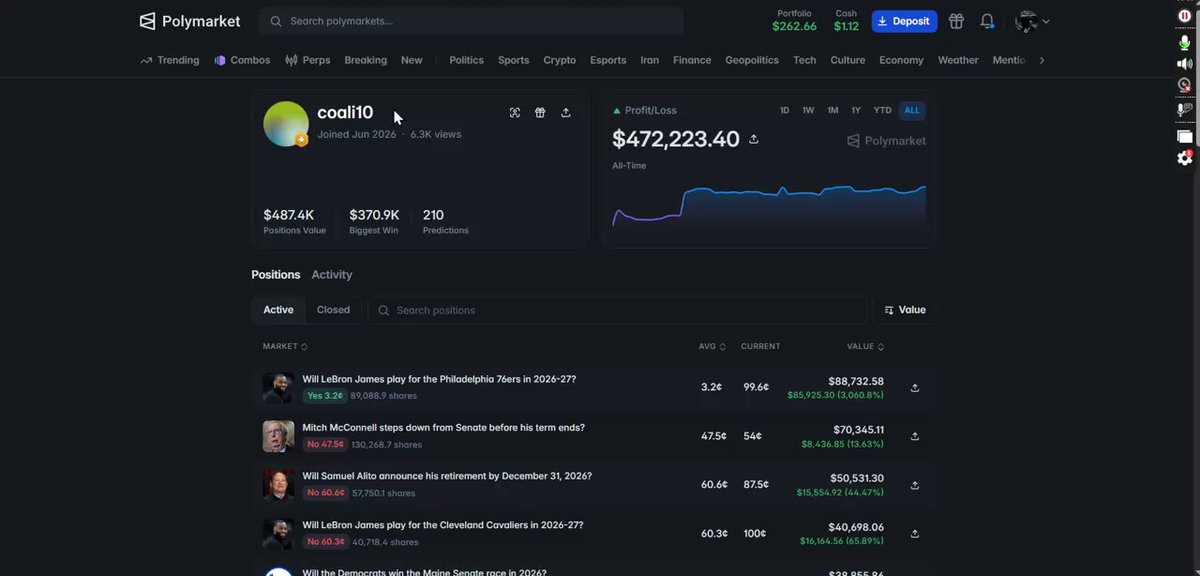The width and height of the screenshot is (1200, 576).
Task: Click the rewards gift icon beside Deposit
Action: point(956,21)
